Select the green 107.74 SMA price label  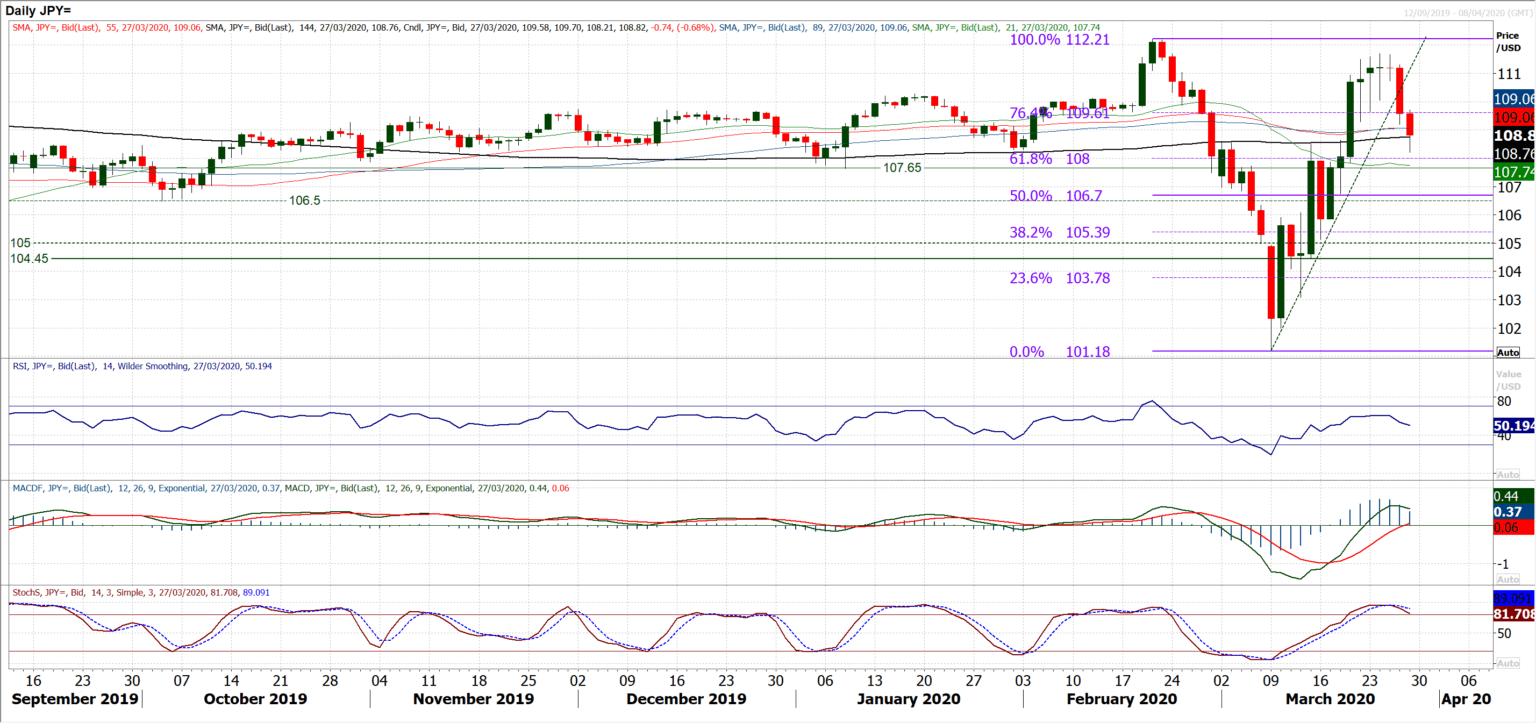pos(1513,172)
